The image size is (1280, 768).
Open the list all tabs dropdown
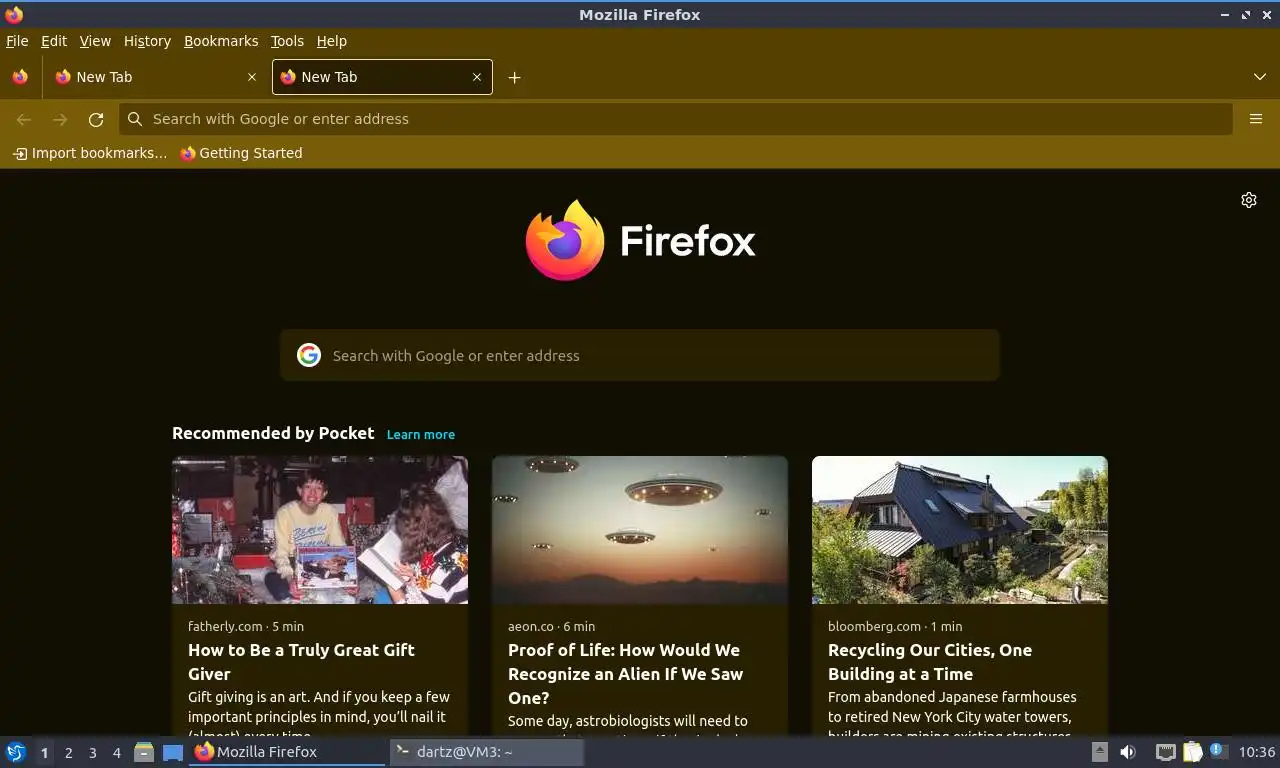pyautogui.click(x=1260, y=77)
